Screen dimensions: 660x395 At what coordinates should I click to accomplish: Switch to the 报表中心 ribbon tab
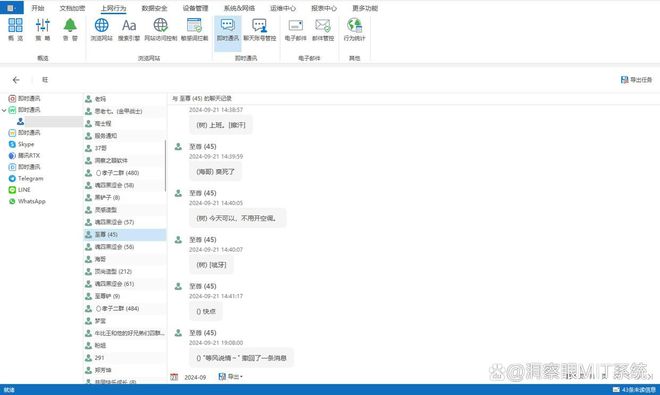[324, 8]
